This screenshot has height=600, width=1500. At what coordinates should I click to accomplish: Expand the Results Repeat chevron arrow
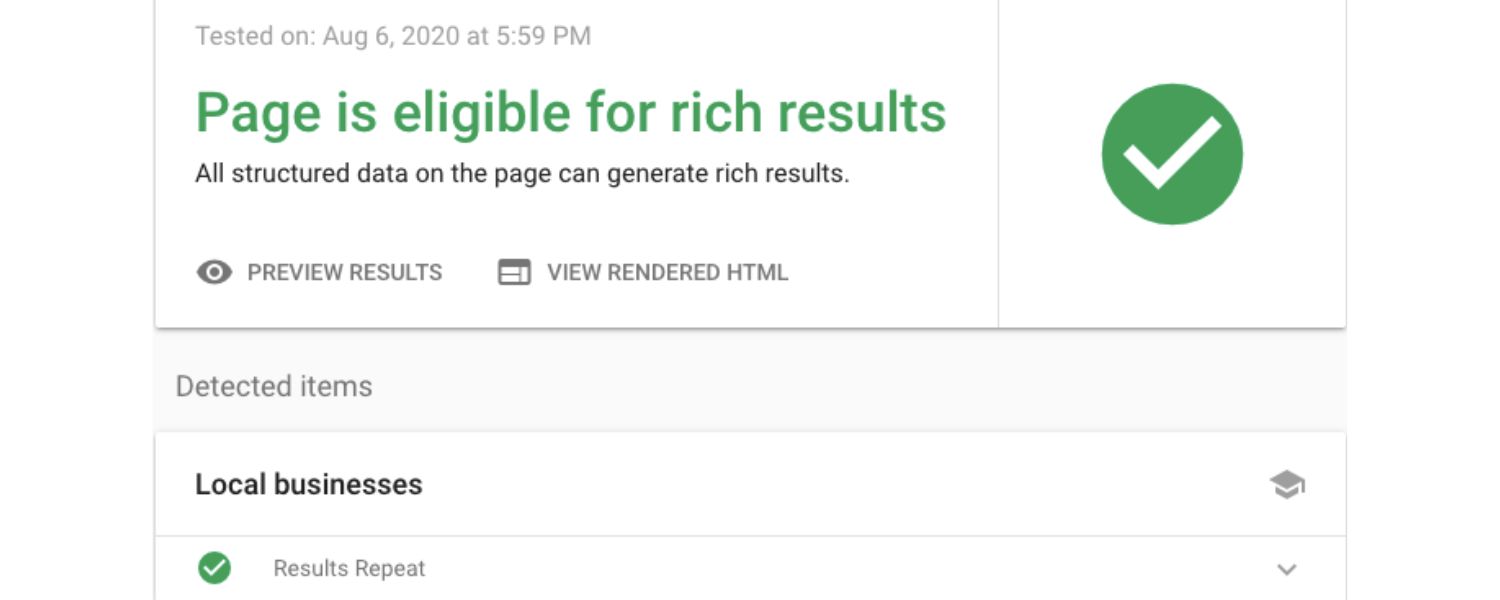(x=1287, y=569)
